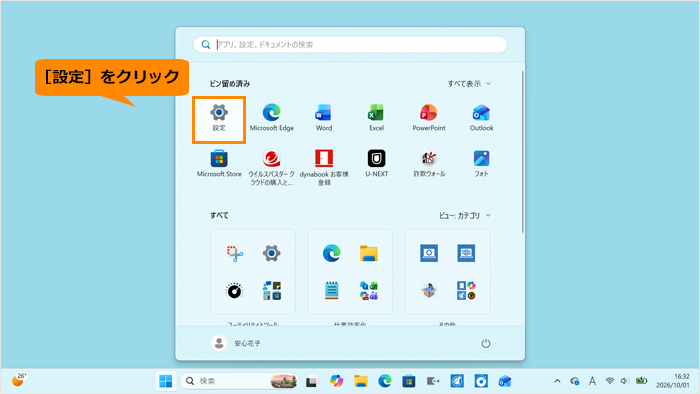Viewport: 700px width, 394px height.
Task: Click the Windows Start button on taskbar
Action: pyautogui.click(x=166, y=381)
